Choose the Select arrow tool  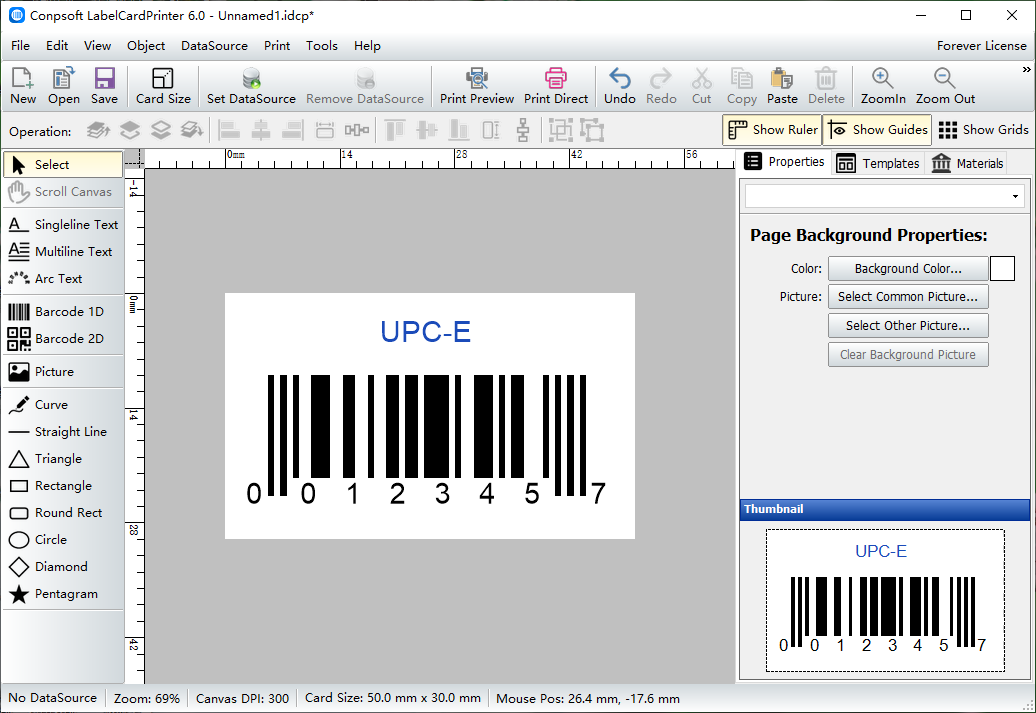[x=63, y=165]
